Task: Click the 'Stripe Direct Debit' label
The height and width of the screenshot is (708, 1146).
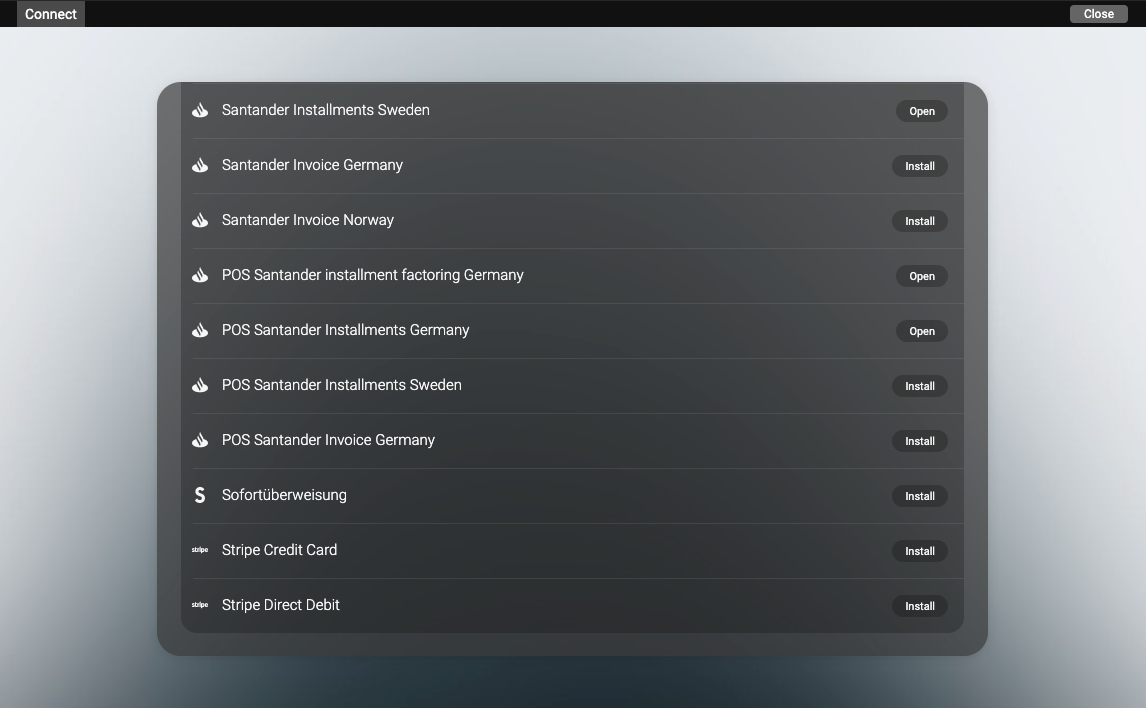Action: coord(281,605)
